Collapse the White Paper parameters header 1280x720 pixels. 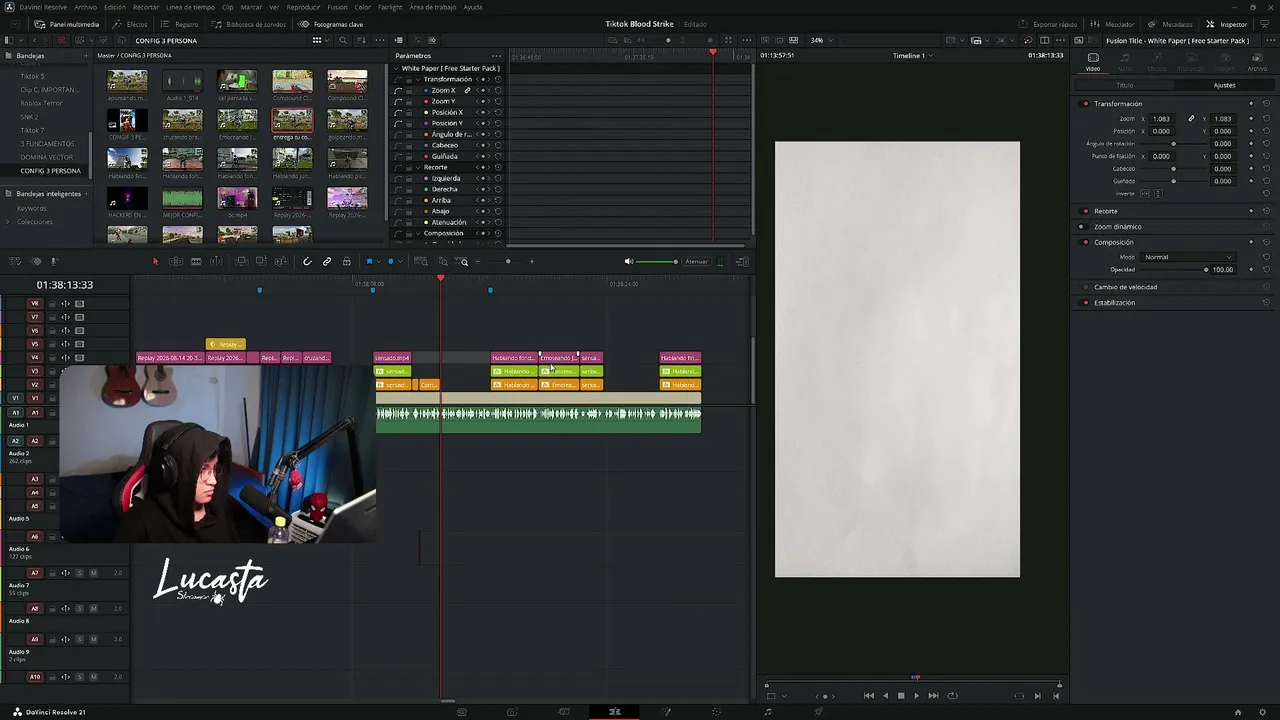tap(397, 68)
